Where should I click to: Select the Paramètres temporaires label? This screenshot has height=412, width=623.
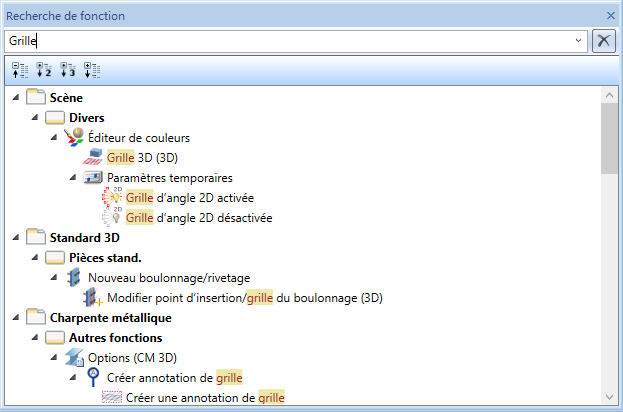[x=170, y=178]
